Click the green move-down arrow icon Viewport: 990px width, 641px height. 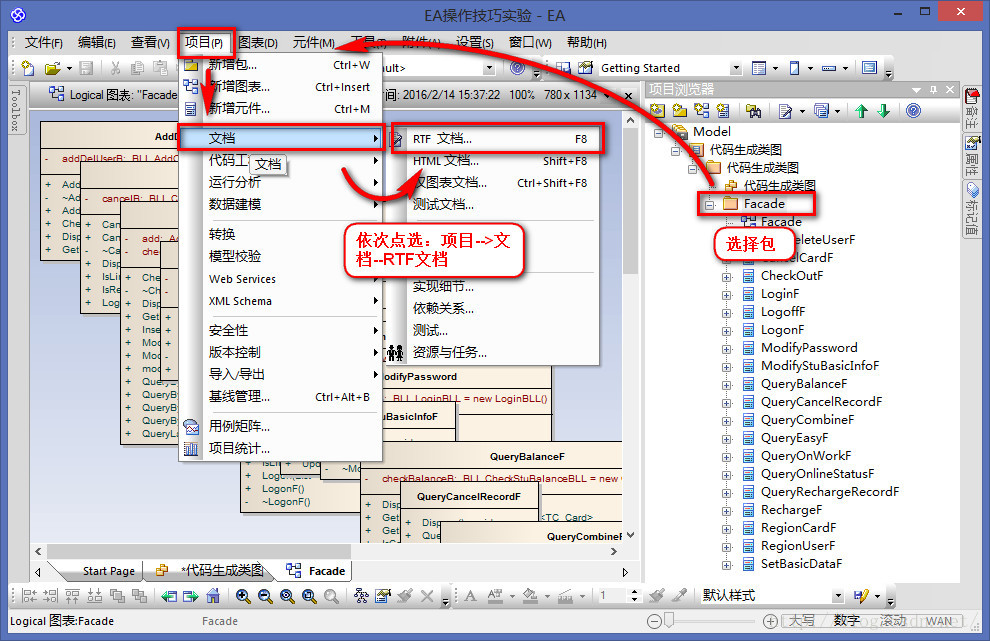click(x=883, y=111)
